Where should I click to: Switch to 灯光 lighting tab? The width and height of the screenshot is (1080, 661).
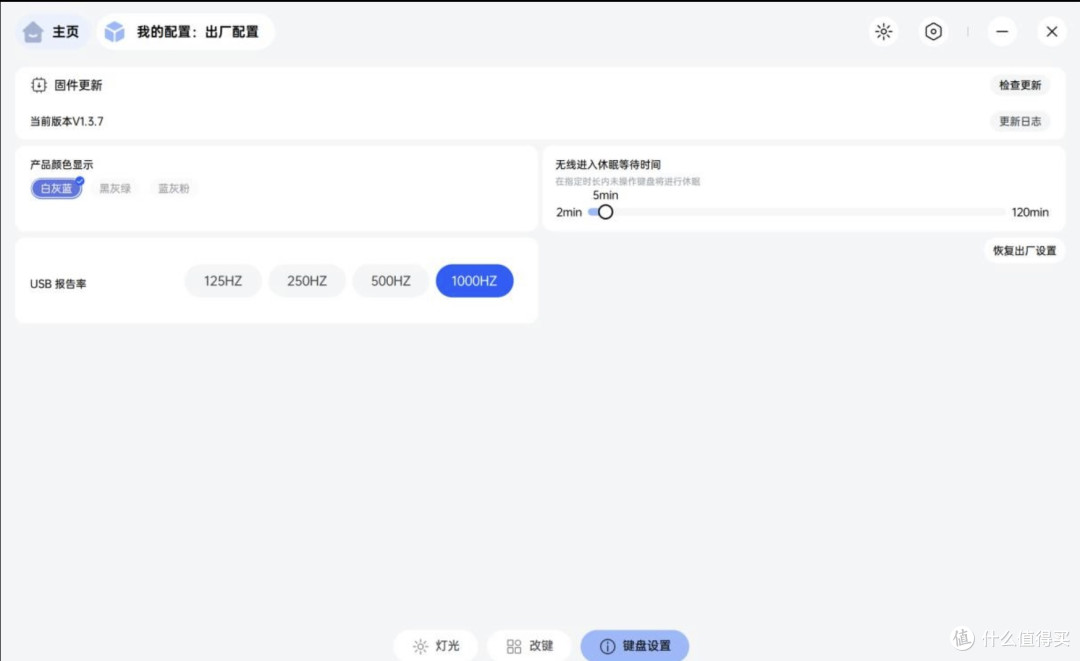tap(435, 646)
